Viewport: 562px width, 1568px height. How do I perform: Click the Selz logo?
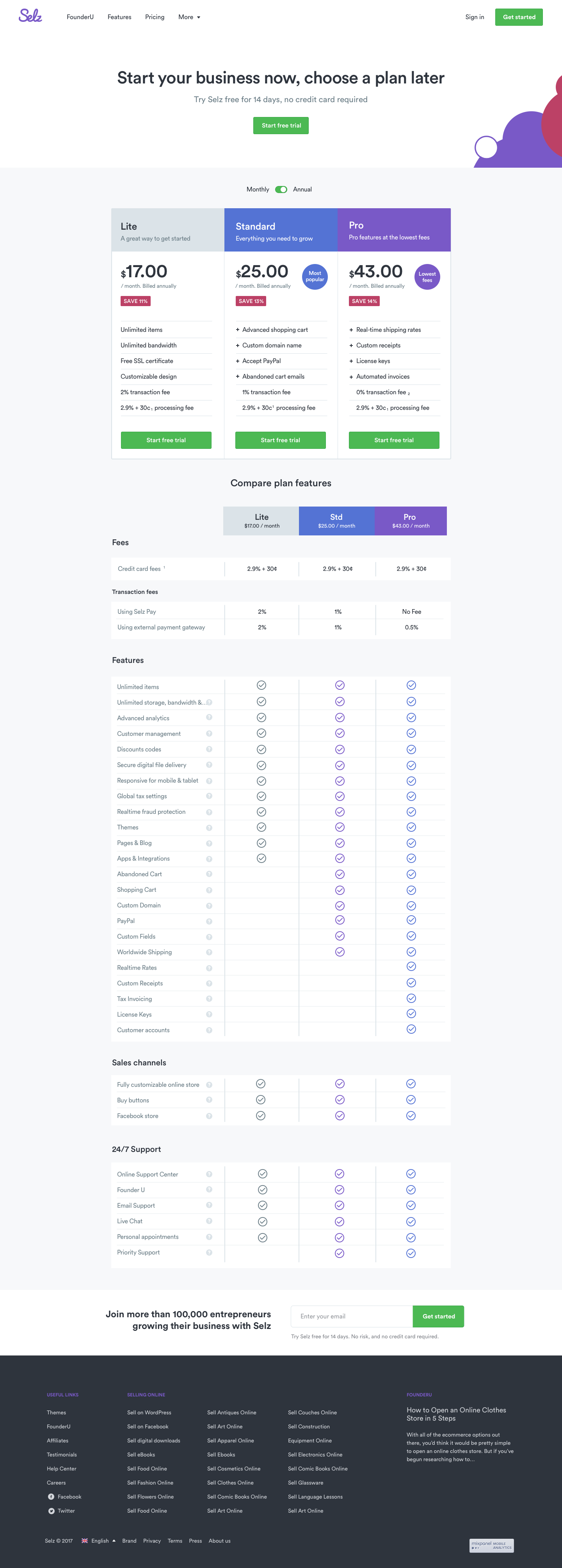(x=30, y=16)
